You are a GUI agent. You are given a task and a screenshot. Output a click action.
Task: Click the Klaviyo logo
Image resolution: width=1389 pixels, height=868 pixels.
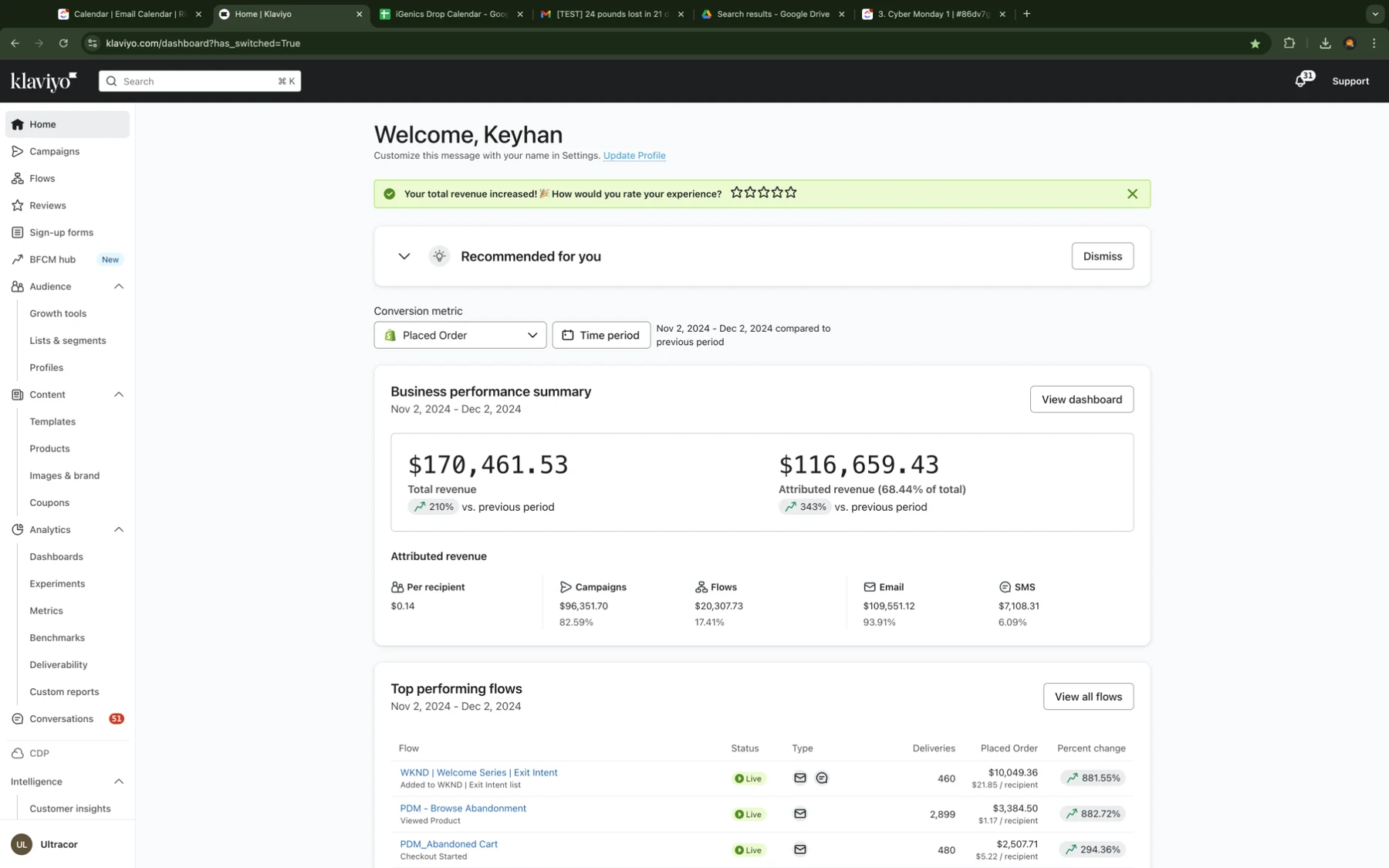tap(43, 81)
